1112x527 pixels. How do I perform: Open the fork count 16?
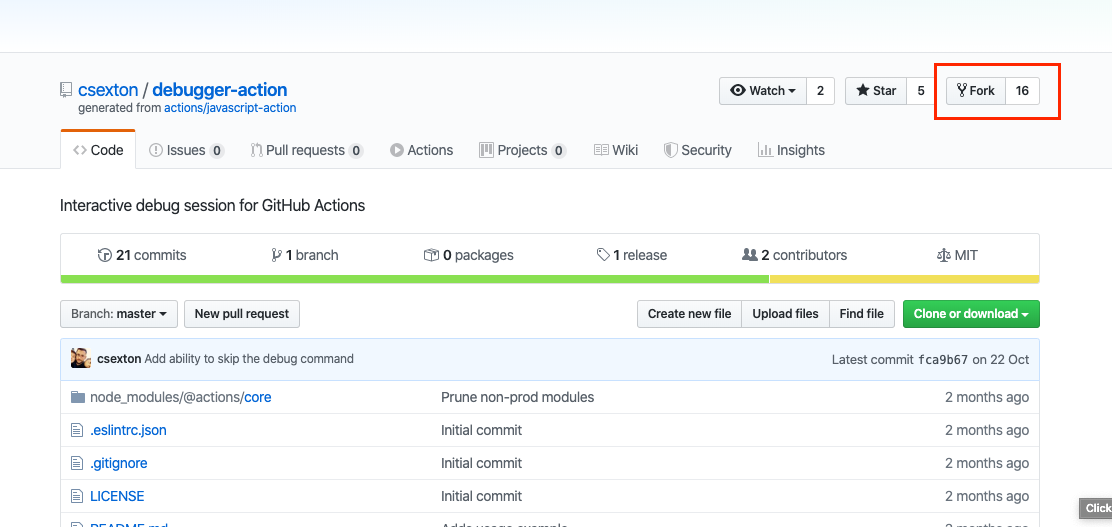pyautogui.click(x=1022, y=91)
